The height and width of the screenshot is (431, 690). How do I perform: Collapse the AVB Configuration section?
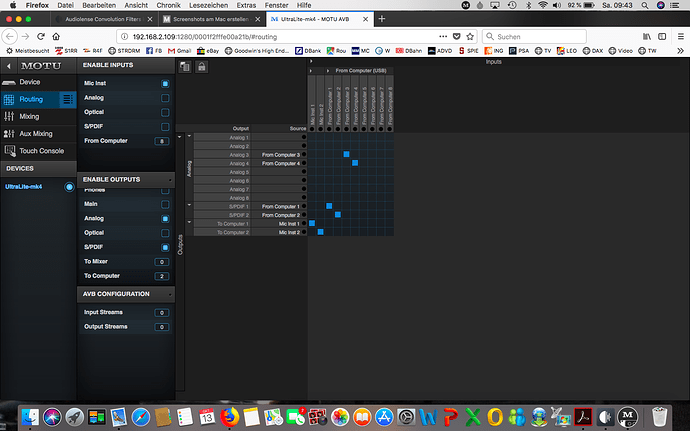170,295
